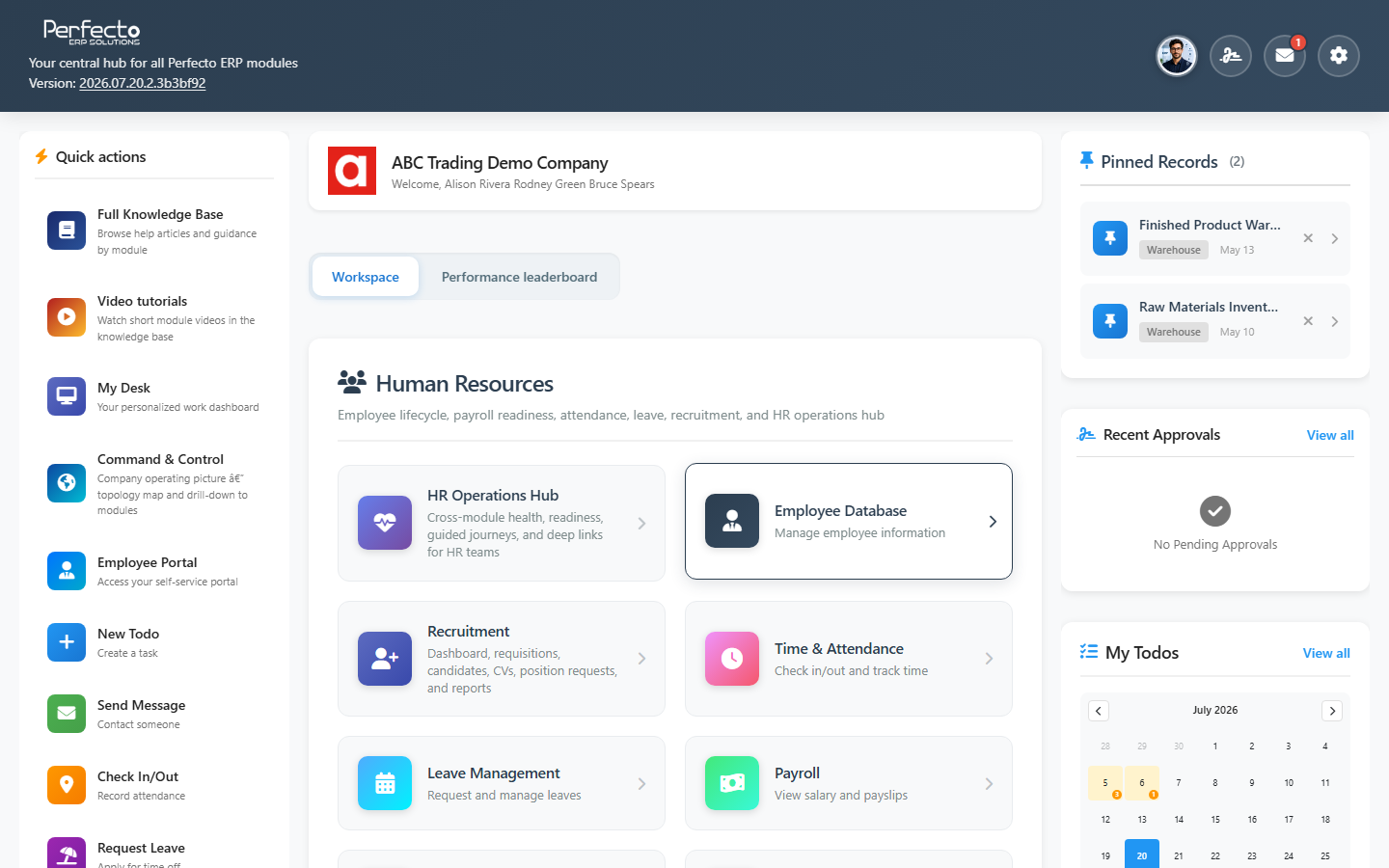Open Leave Management calendar icon
The height and width of the screenshot is (868, 1389).
coord(385,783)
